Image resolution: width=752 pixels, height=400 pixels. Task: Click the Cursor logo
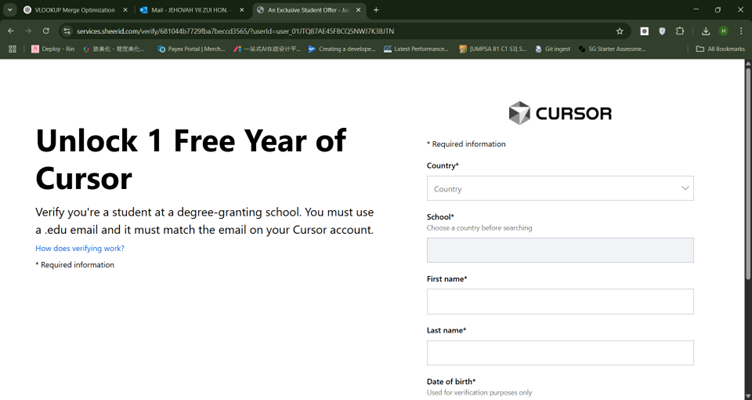click(x=560, y=113)
